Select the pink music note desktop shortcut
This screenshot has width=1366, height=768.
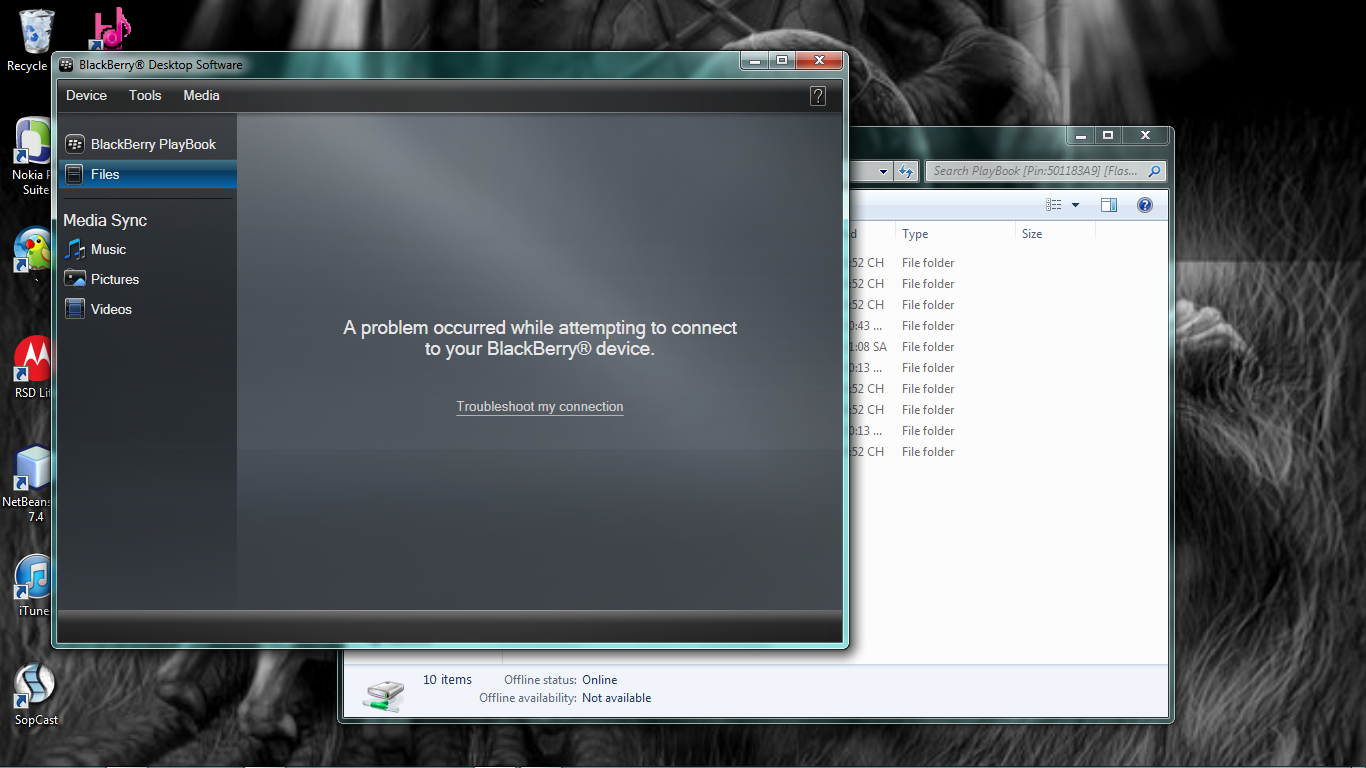[x=109, y=28]
